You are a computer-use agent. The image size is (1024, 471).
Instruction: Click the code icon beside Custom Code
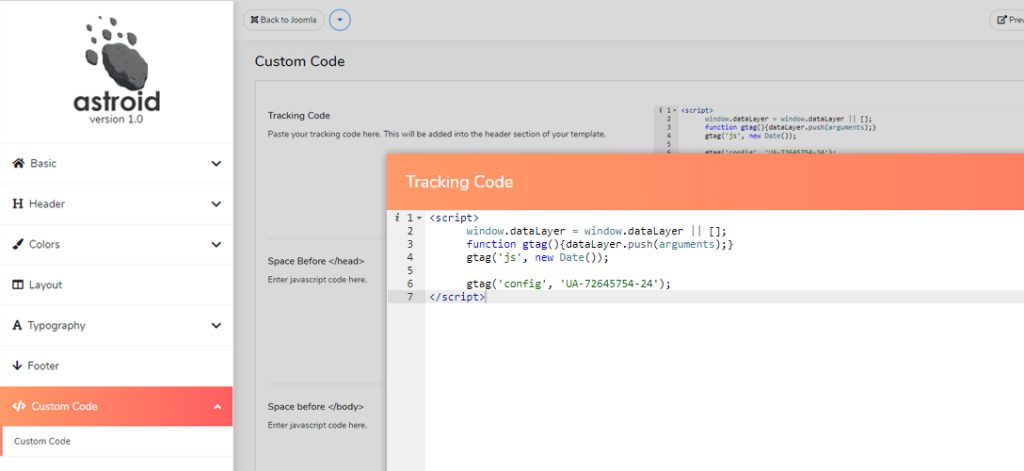tap(19, 406)
